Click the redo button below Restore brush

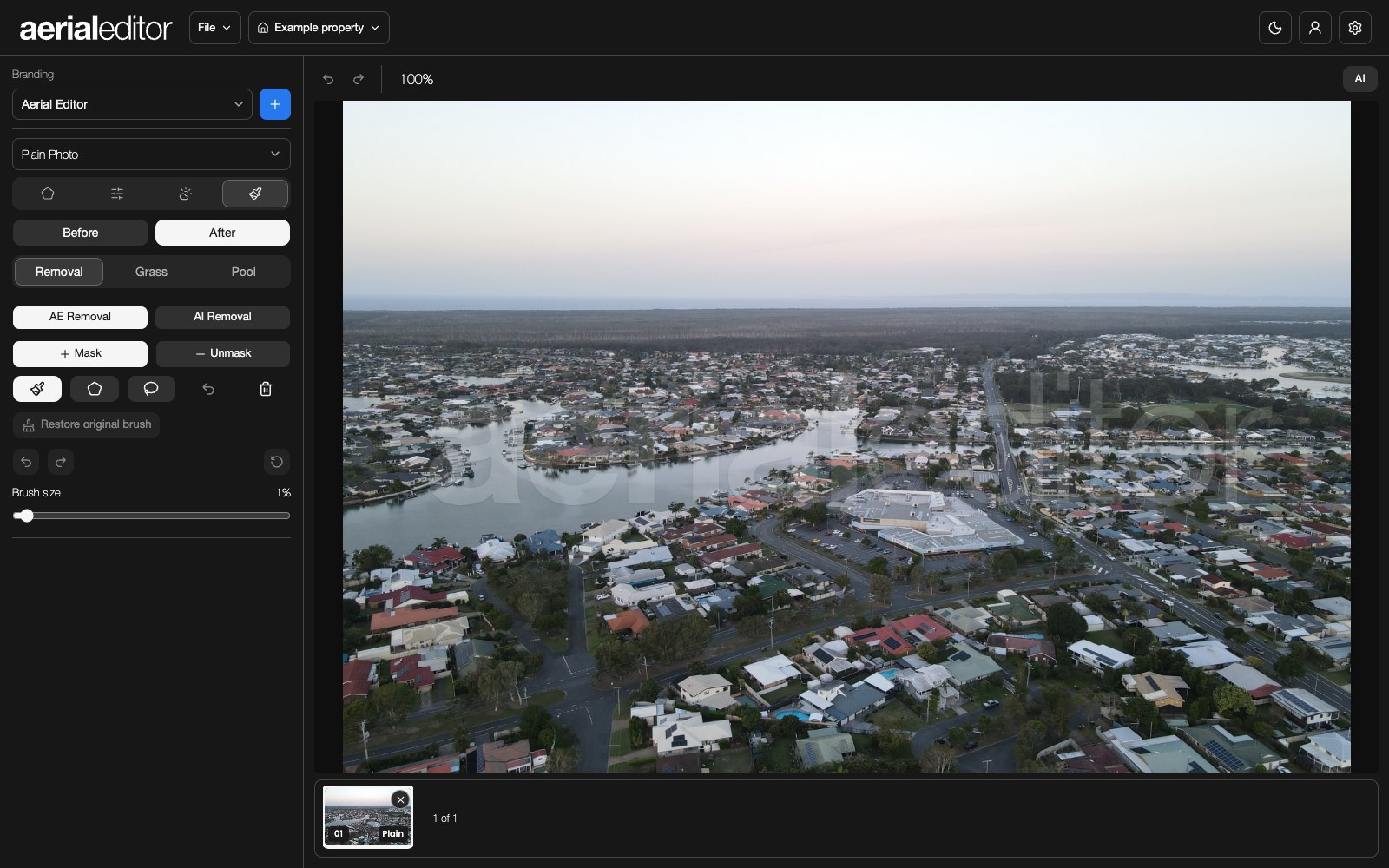[x=61, y=462]
